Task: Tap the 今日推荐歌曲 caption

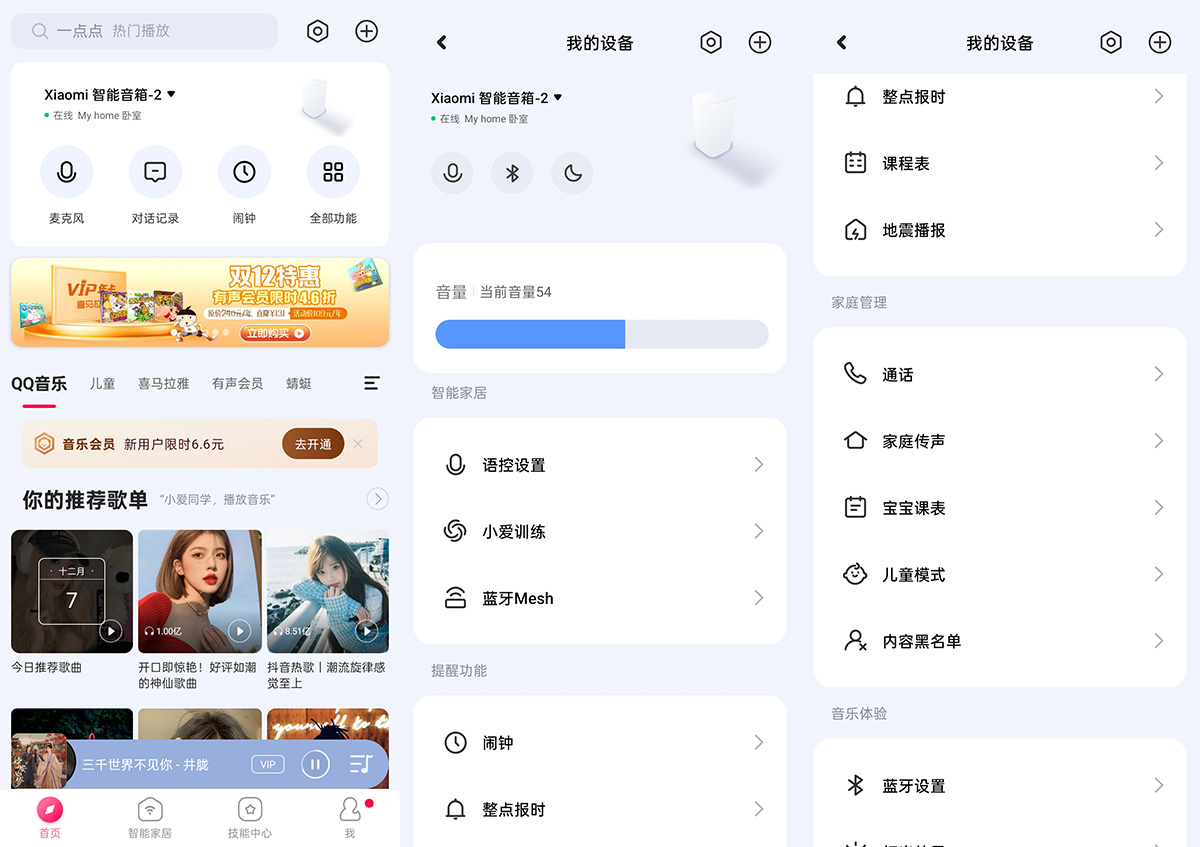Action: [46, 667]
